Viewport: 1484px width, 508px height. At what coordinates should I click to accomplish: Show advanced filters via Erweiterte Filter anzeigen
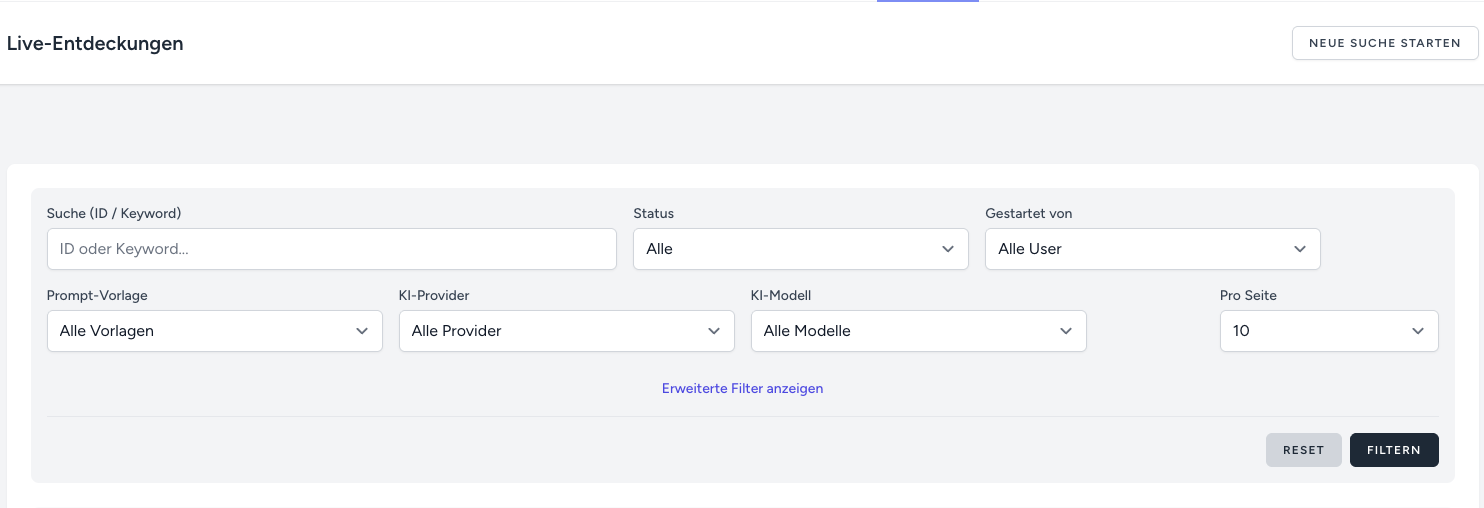[742, 388]
